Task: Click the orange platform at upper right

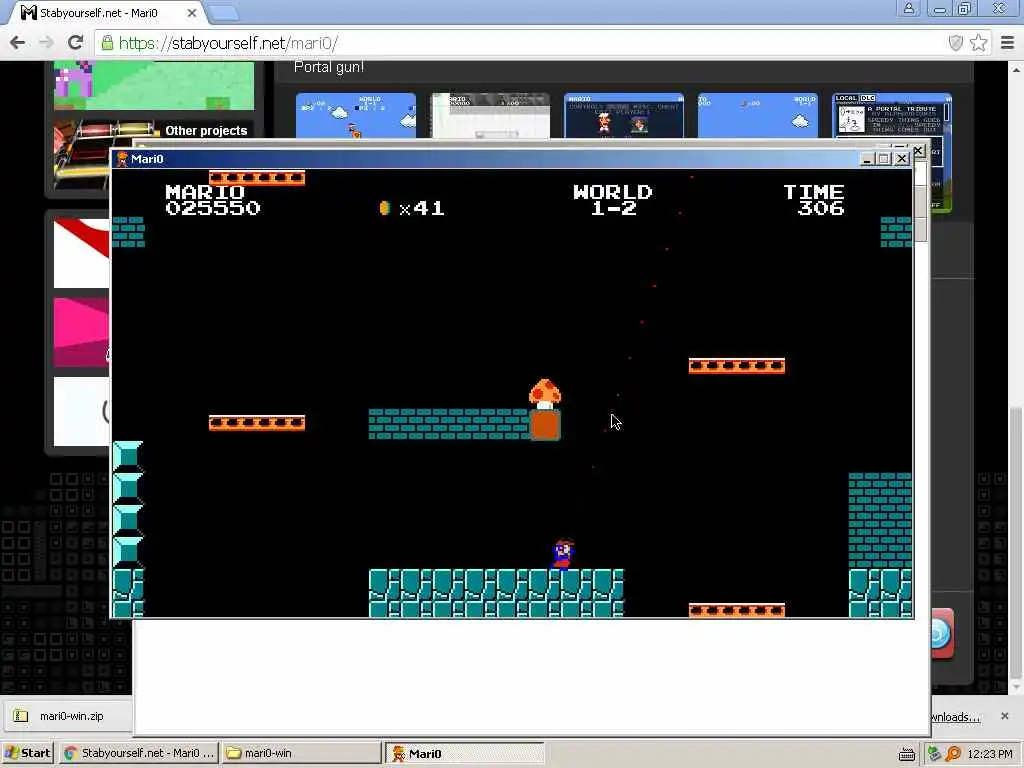Action: tap(737, 366)
